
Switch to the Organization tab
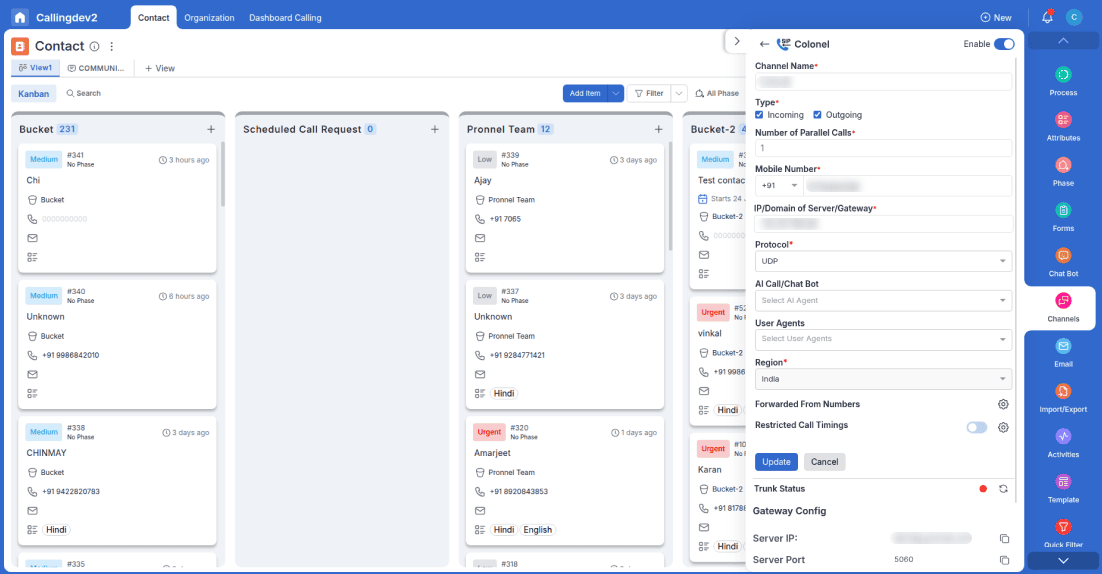point(209,18)
